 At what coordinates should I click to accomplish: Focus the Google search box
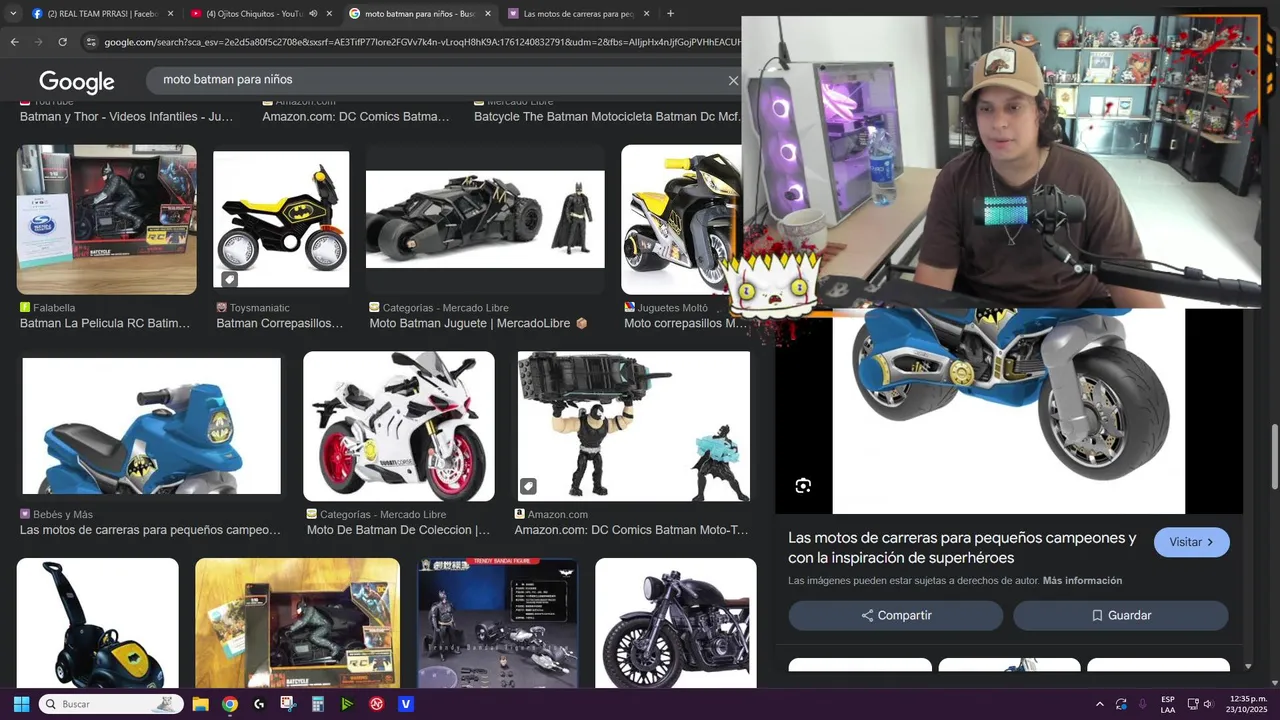tap(440, 80)
